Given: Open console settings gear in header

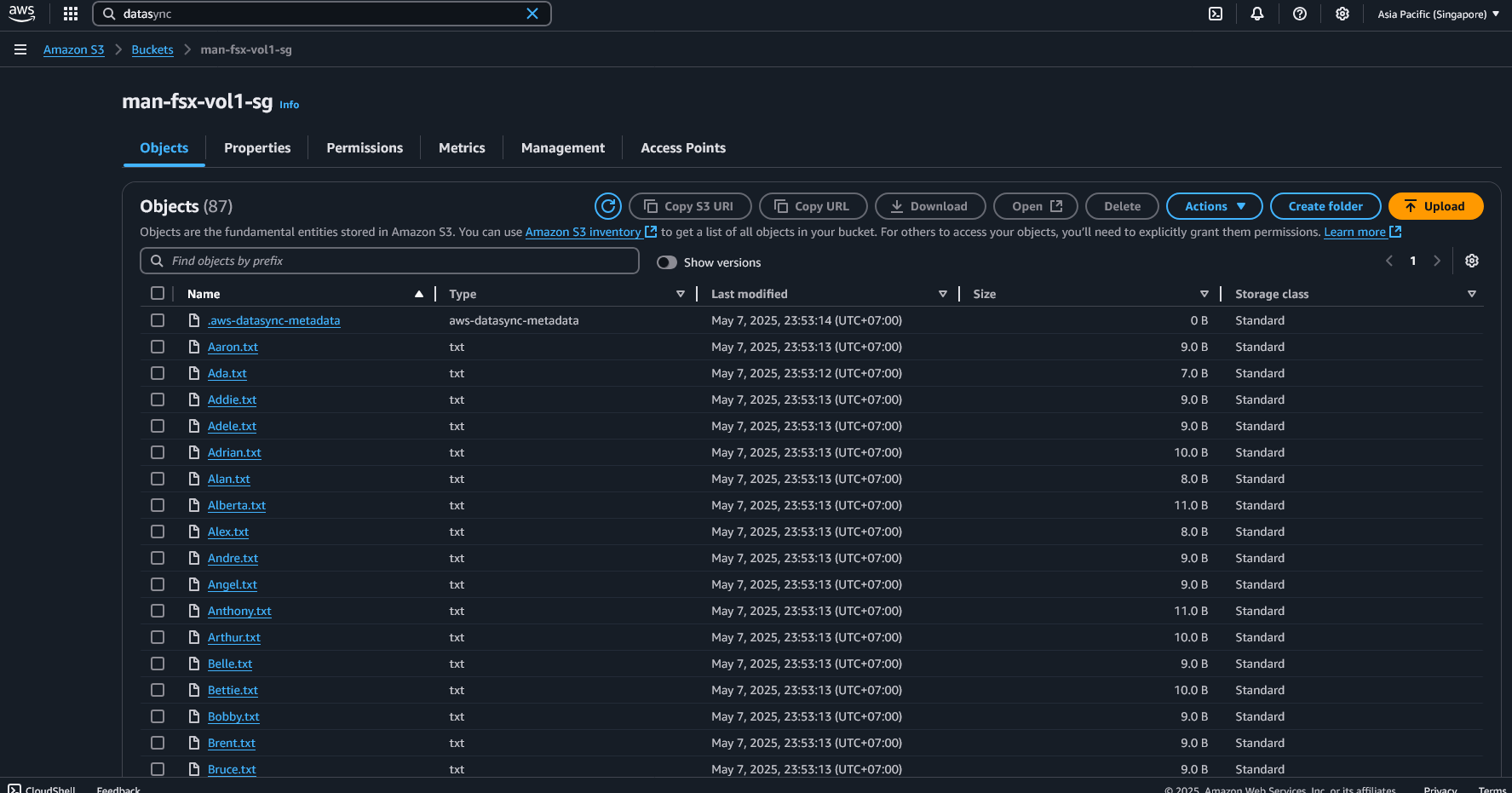Looking at the screenshot, I should tap(1342, 14).
